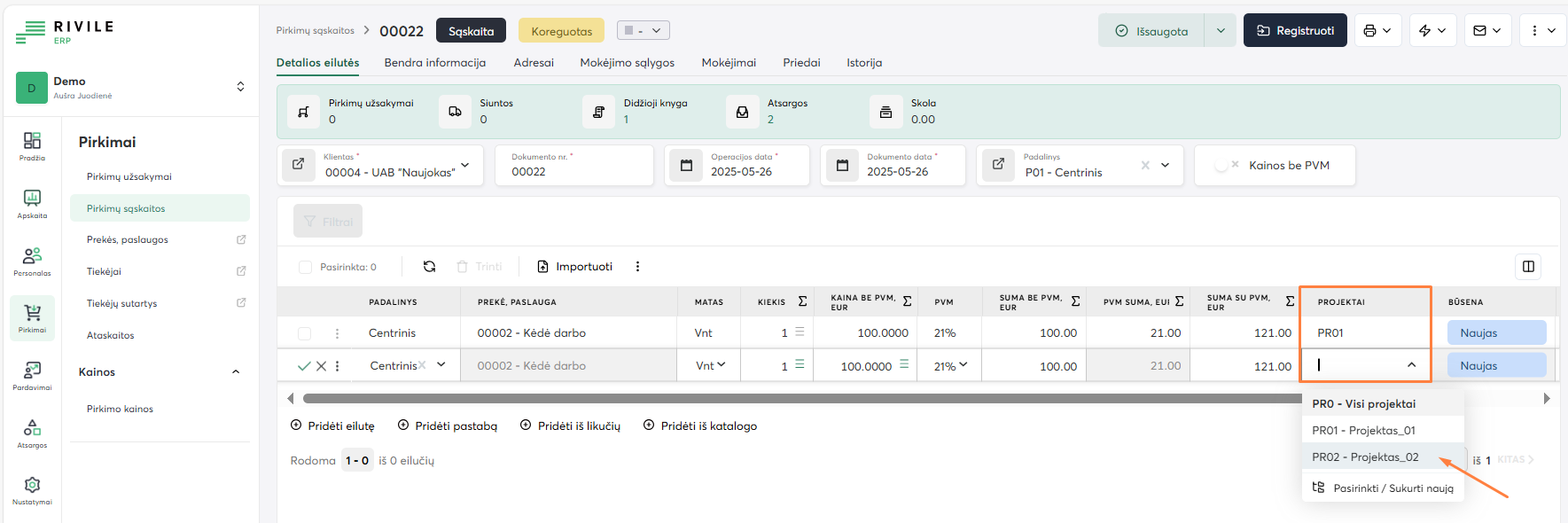Tick the checkbox on the first Centrinis row
Viewport: 1568px width, 523px height.
click(305, 333)
